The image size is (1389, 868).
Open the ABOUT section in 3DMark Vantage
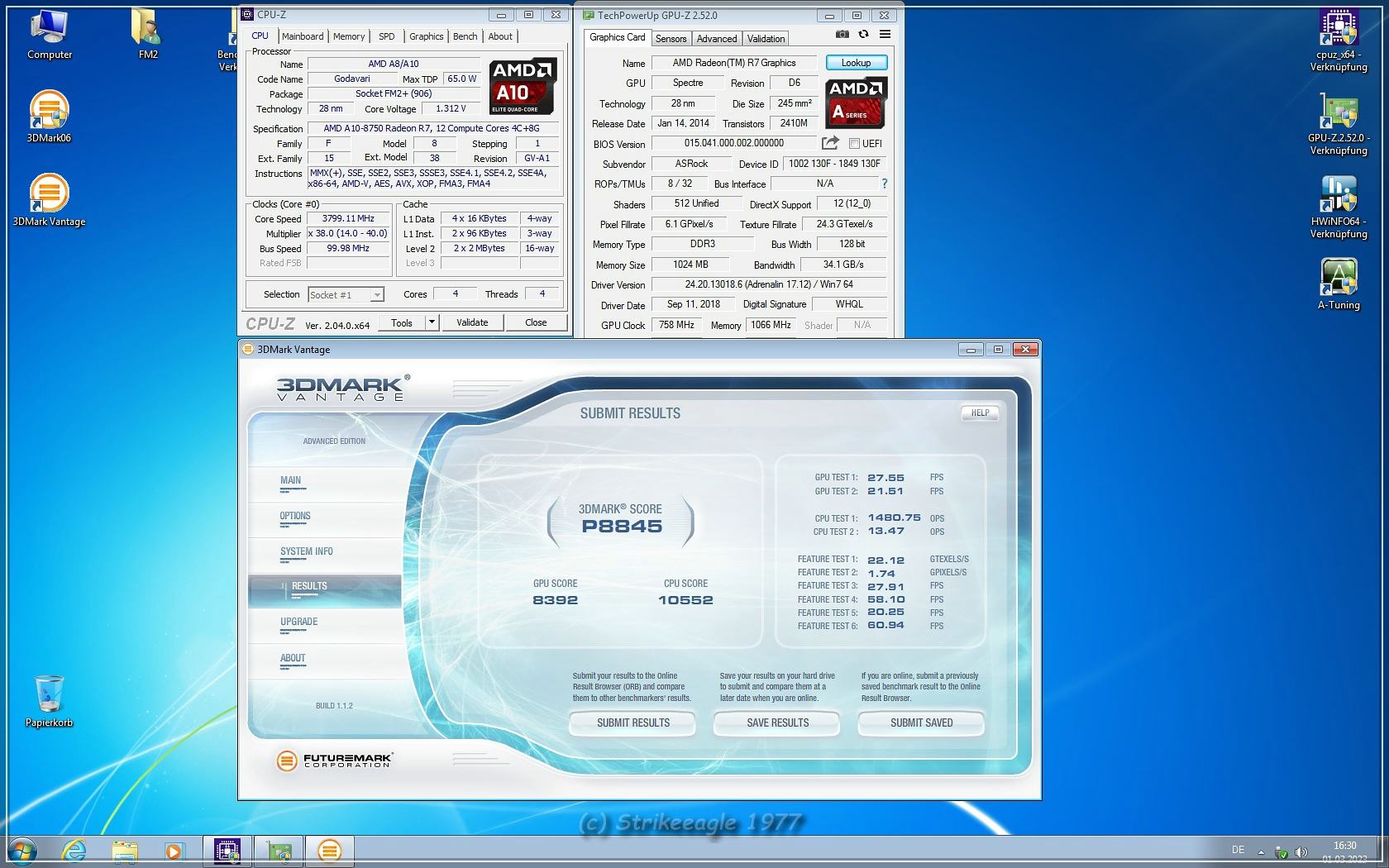pyautogui.click(x=325, y=661)
